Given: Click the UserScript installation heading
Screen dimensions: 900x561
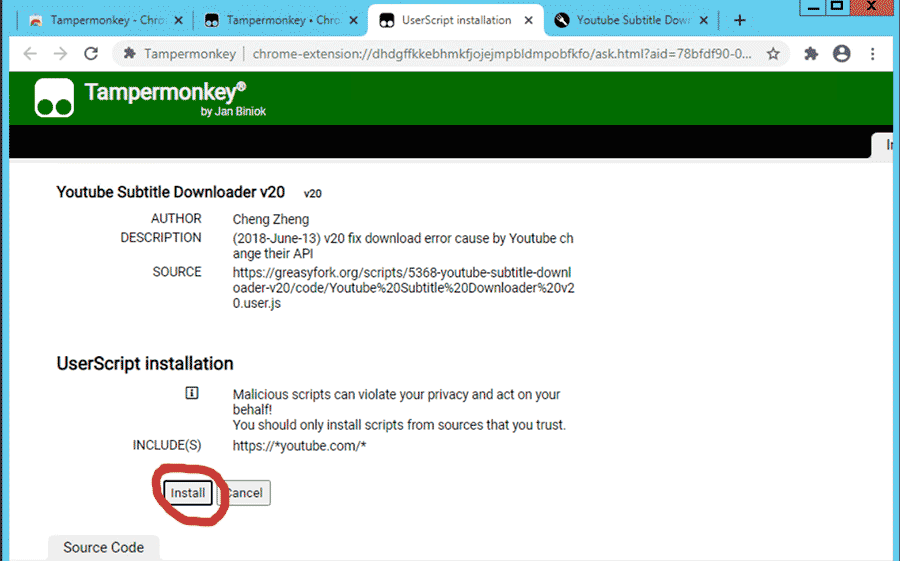Looking at the screenshot, I should [145, 363].
